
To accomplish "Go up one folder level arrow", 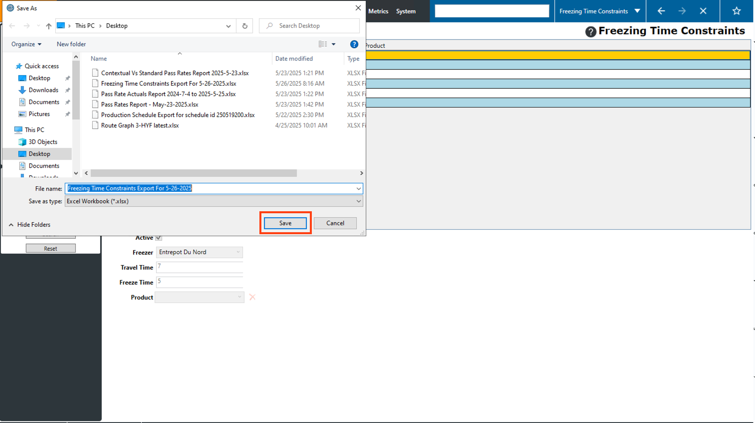I will click(49, 26).
